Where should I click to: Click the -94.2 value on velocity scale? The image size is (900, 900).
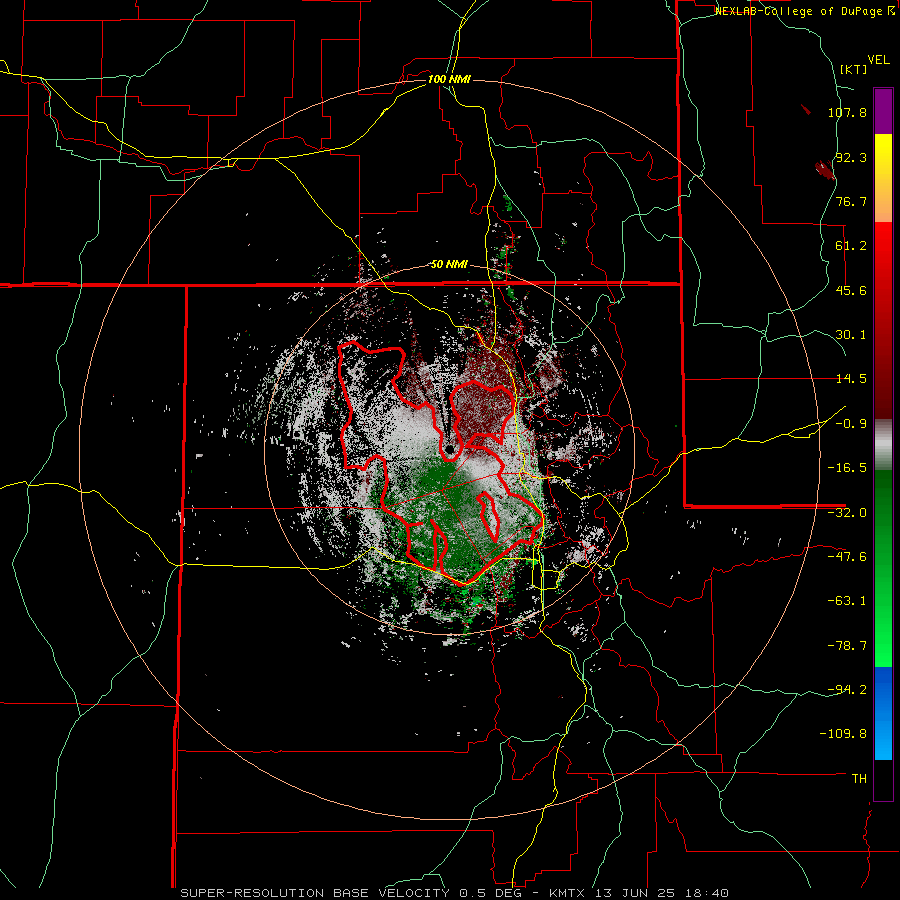coord(847,689)
